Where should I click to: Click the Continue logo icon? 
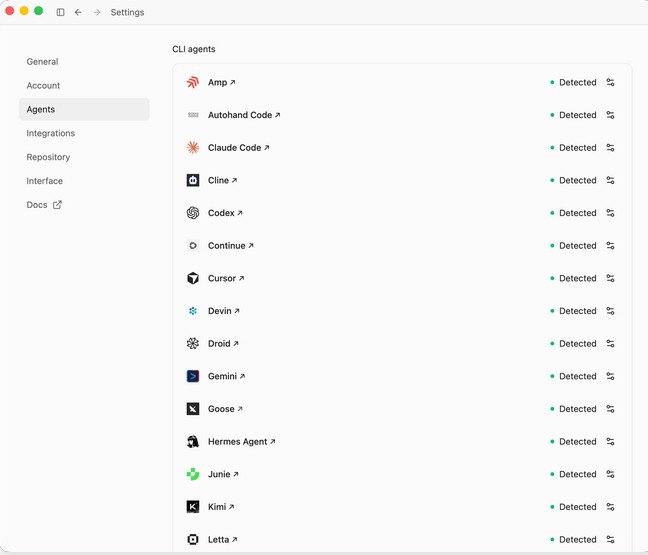point(193,245)
